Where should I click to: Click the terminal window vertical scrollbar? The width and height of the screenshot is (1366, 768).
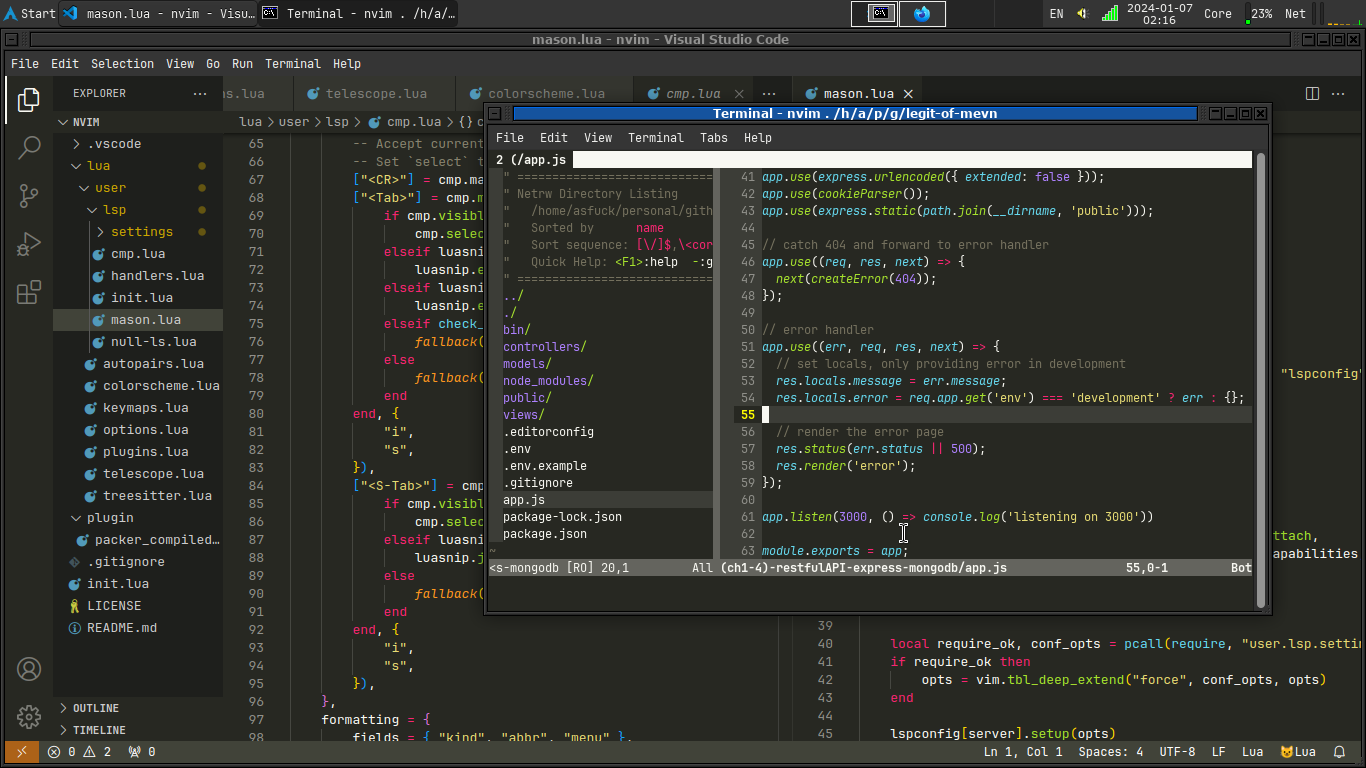pos(1261,380)
